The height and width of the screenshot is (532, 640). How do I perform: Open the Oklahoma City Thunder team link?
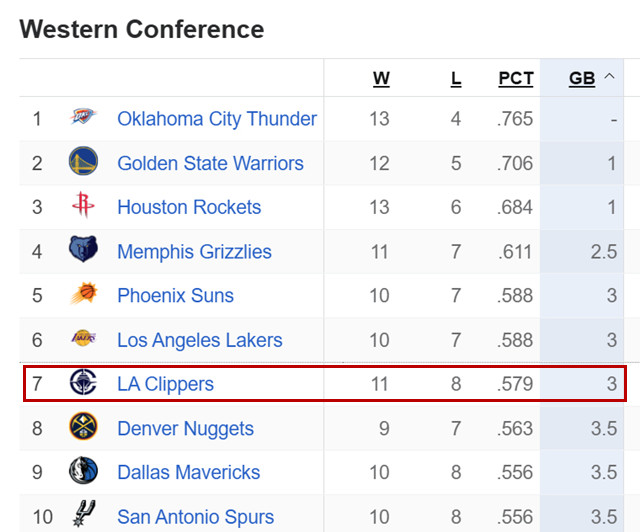(x=217, y=119)
